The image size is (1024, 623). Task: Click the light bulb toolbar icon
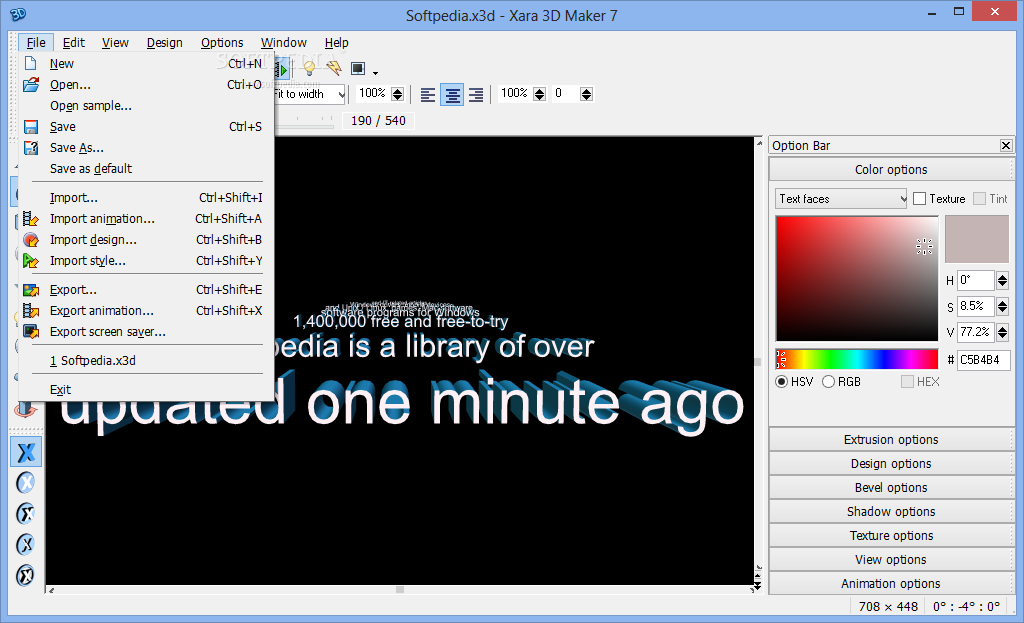point(310,68)
